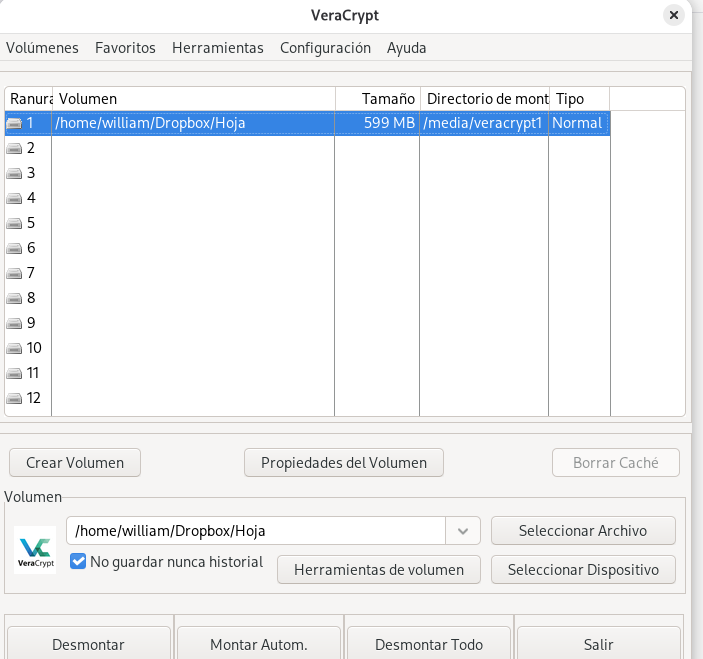703x659 pixels.
Task: Toggle 'No guardar nunca historial' checkbox
Action: pos(78,562)
